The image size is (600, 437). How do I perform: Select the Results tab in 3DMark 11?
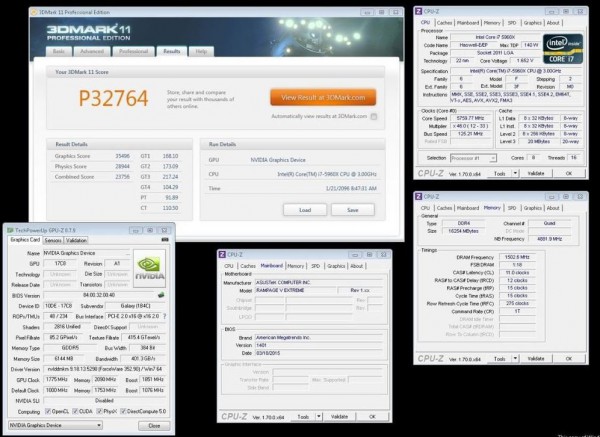tap(171, 51)
